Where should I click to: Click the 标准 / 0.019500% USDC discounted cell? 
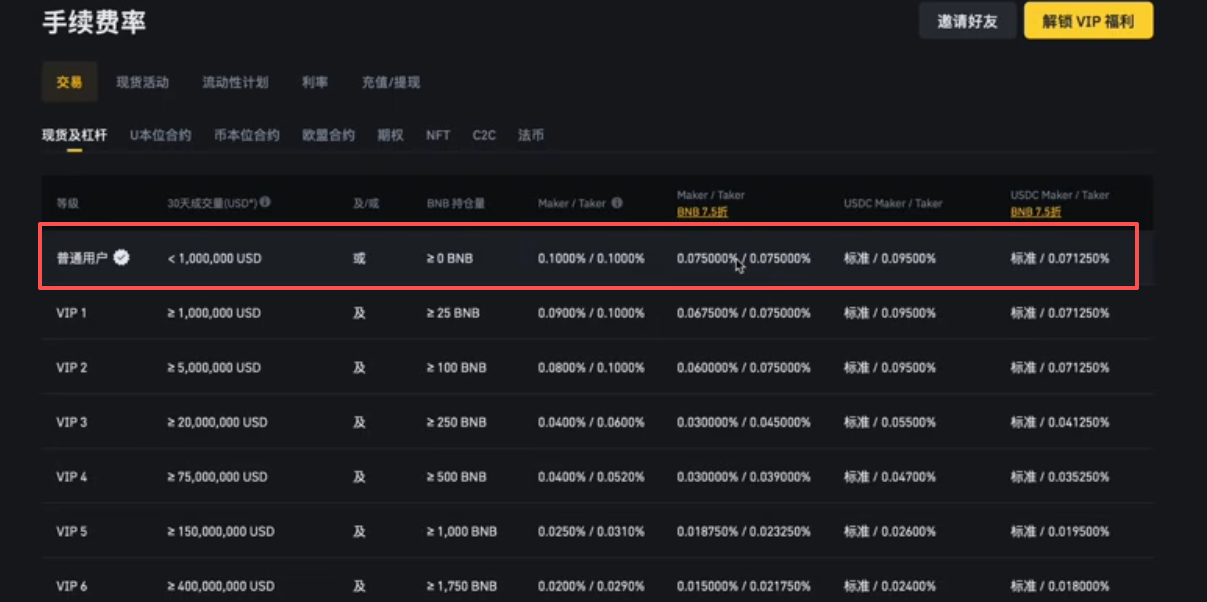point(1060,531)
